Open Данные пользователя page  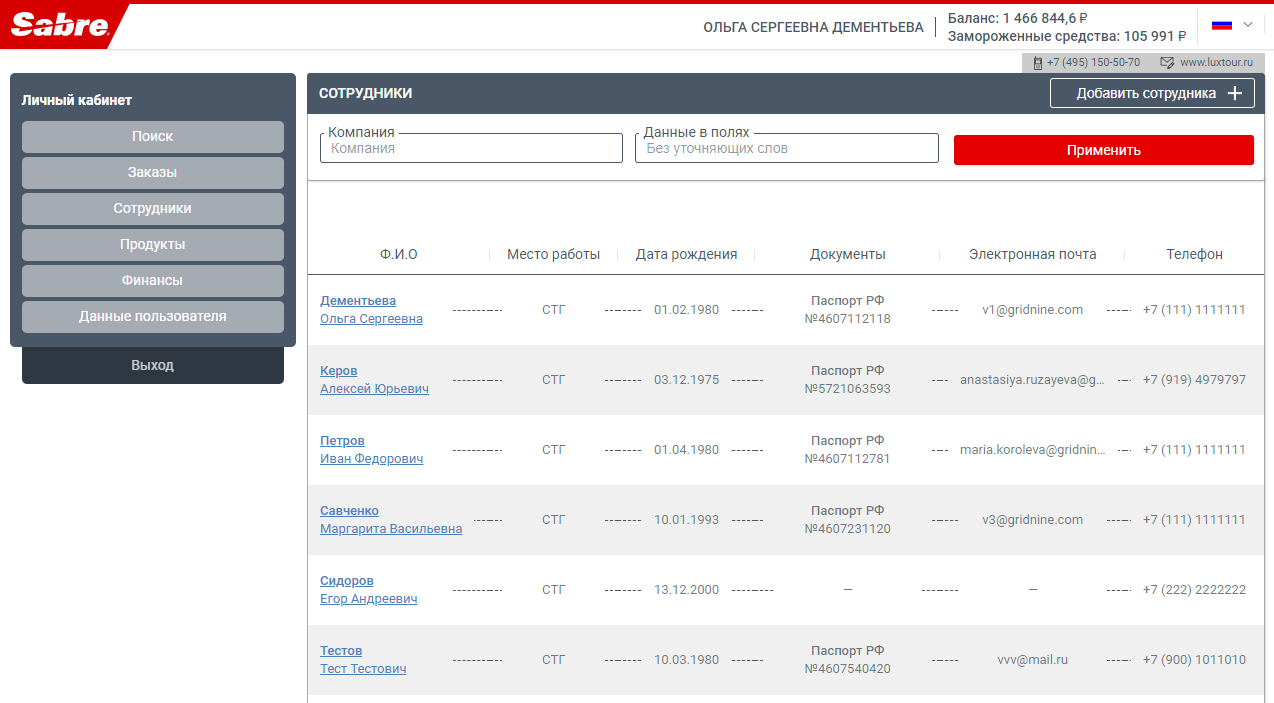pos(152,317)
